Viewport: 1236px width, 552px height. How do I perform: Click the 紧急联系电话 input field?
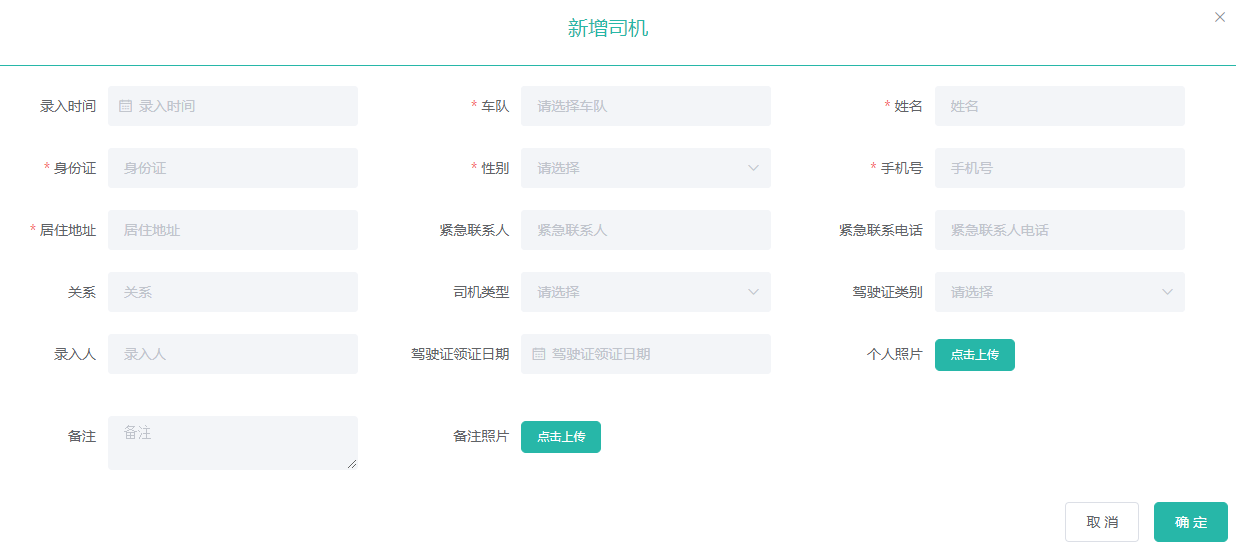1059,230
